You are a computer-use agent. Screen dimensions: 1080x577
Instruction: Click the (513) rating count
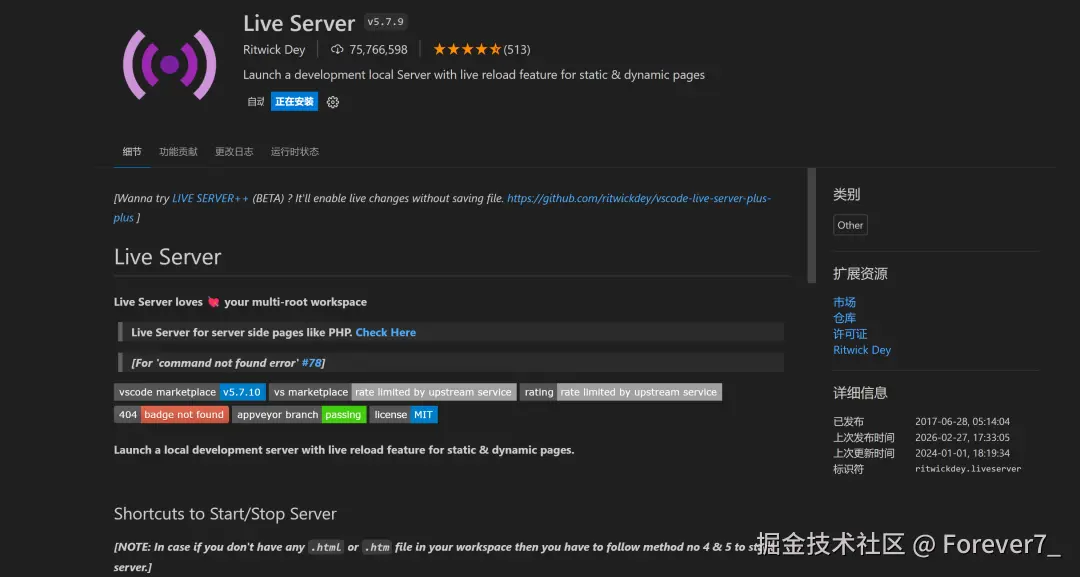[517, 50]
